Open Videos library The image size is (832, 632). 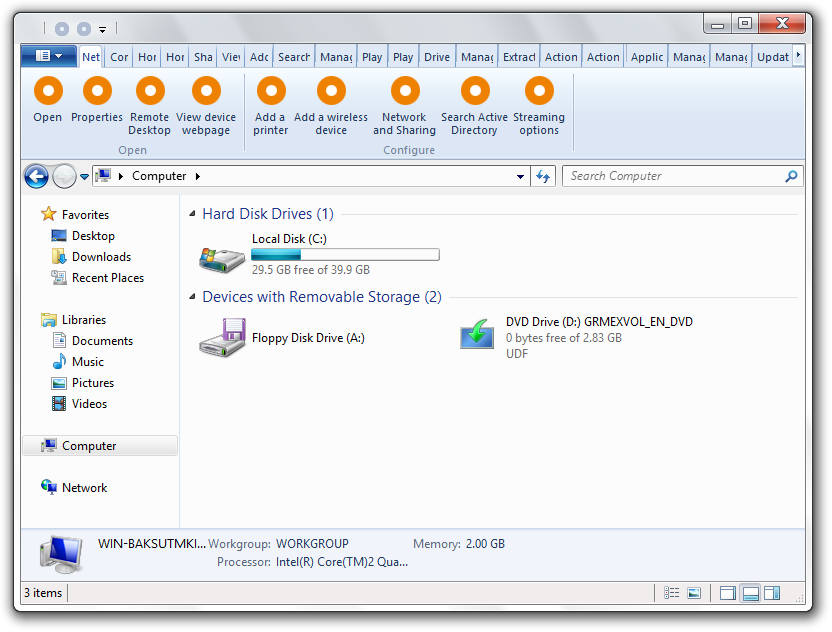[89, 404]
